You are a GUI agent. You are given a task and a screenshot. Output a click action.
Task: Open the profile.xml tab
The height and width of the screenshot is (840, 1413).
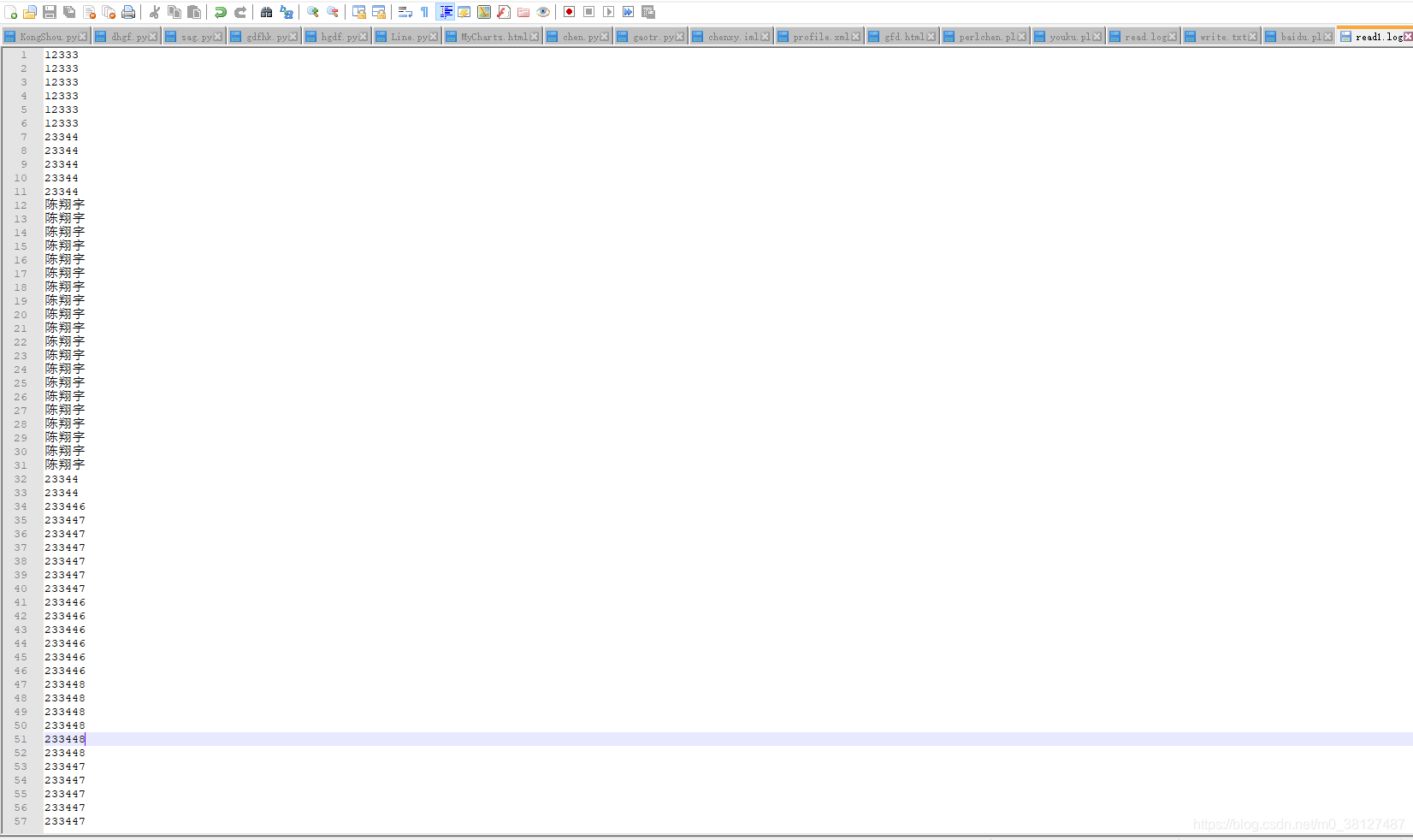[x=819, y=37]
